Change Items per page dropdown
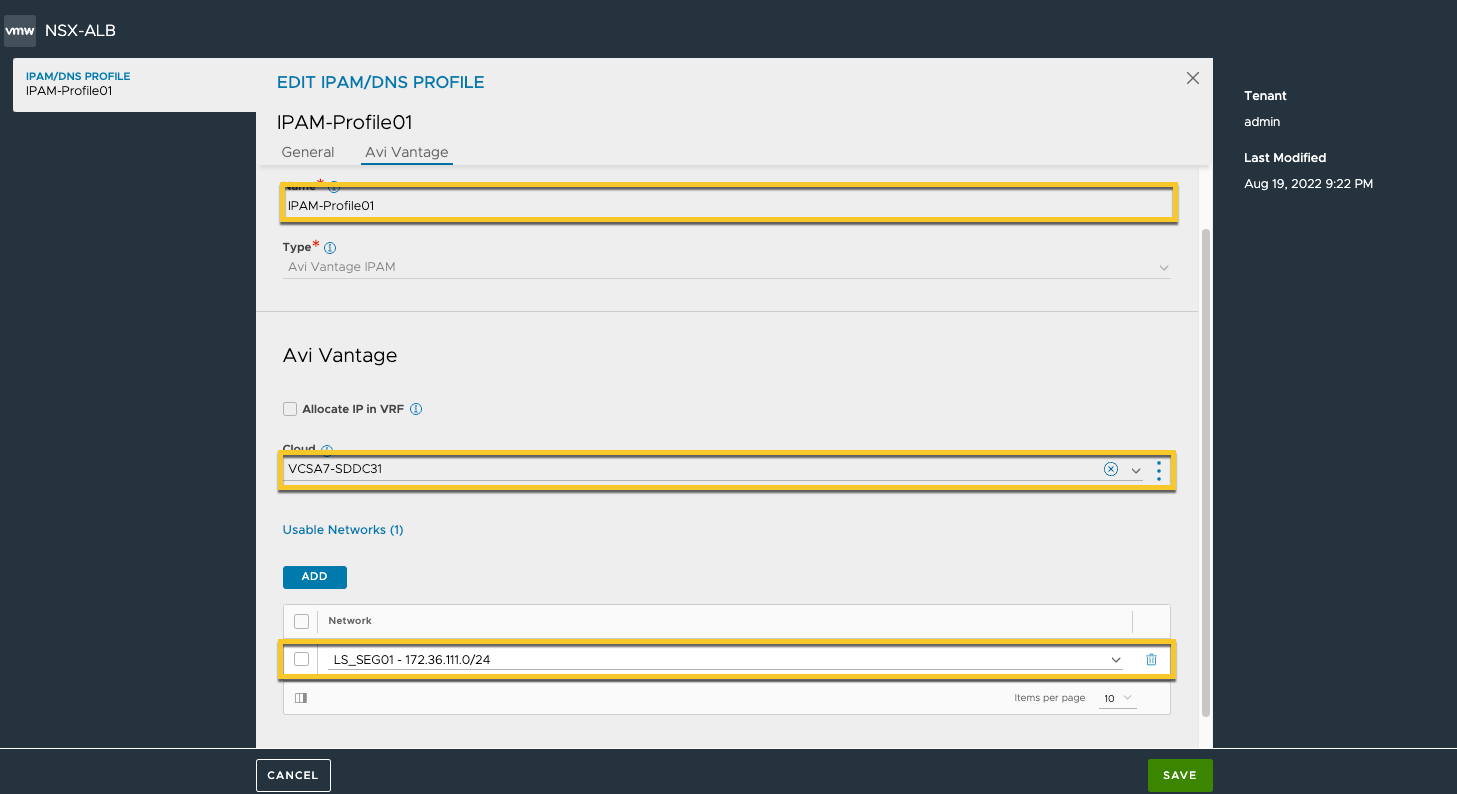 tap(1118, 698)
